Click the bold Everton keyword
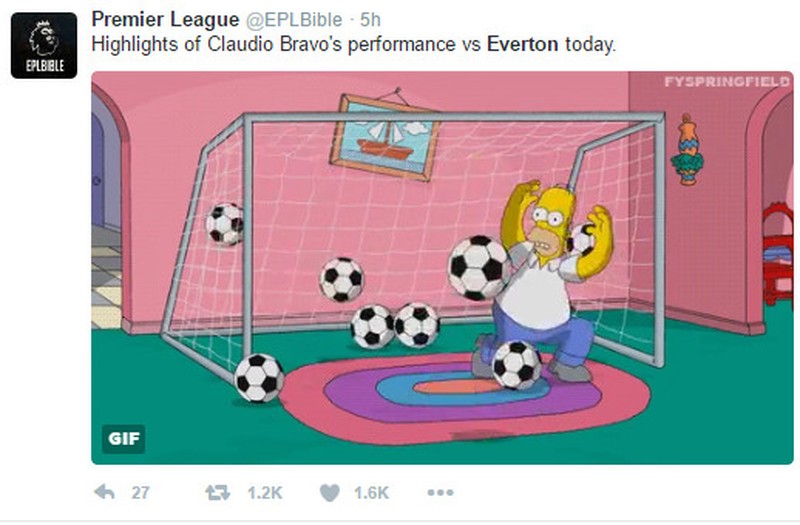This screenshot has width=800, height=525. click(521, 44)
